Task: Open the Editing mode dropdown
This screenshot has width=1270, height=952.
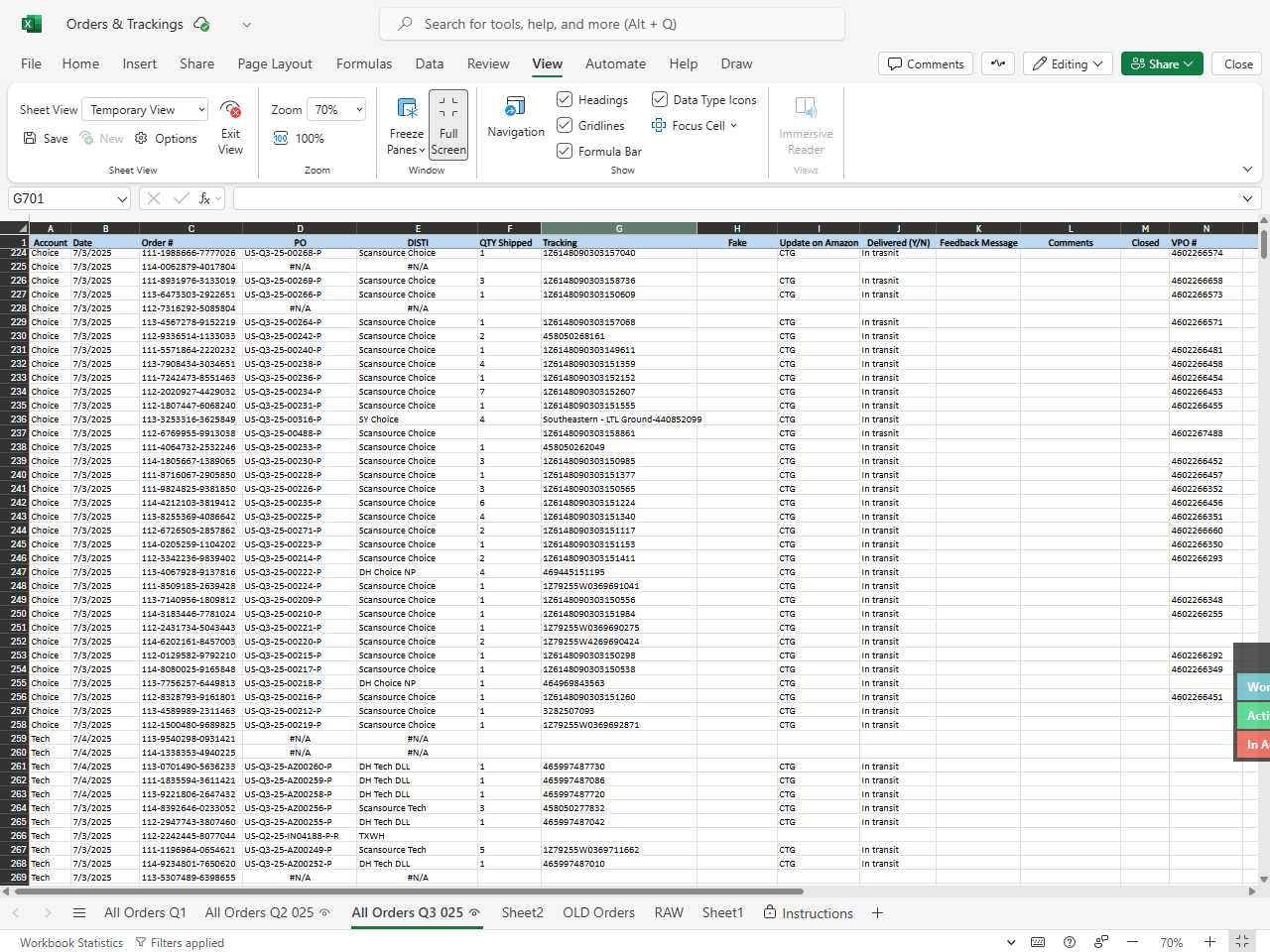Action: coord(1068,63)
